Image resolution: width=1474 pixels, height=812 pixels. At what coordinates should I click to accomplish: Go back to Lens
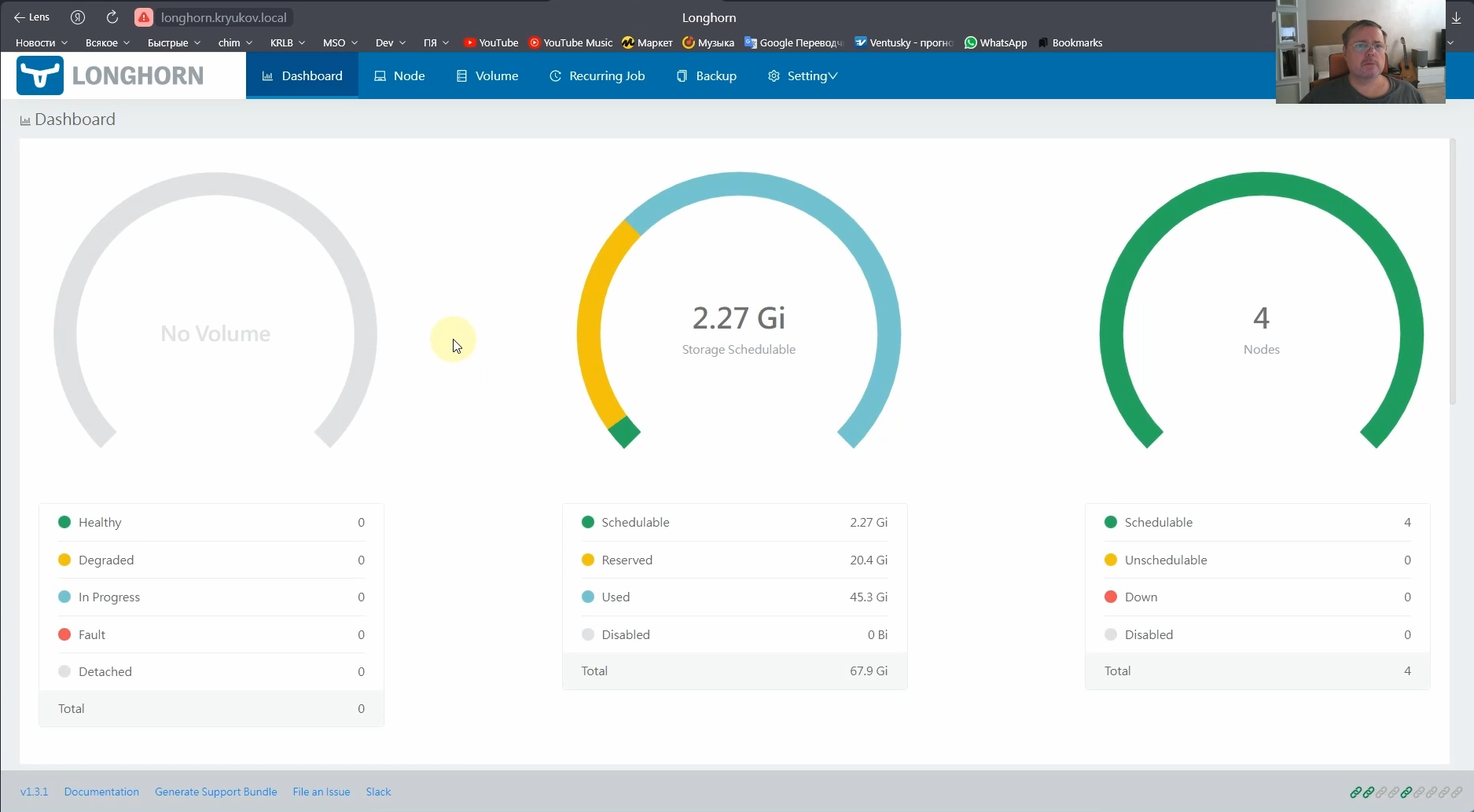[x=31, y=17]
